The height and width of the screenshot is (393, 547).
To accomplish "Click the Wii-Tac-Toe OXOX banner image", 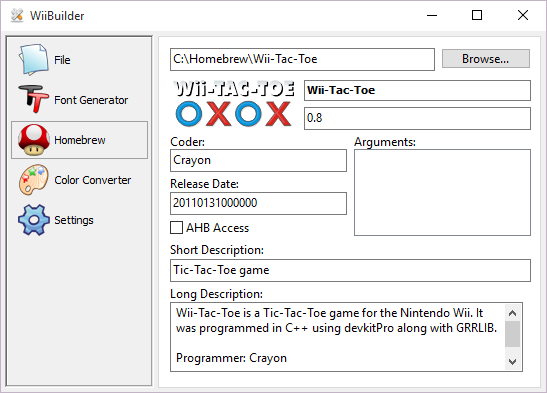I will coord(234,104).
